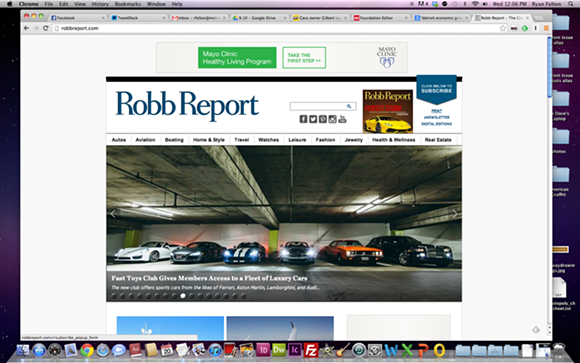The width and height of the screenshot is (580, 363).
Task: Open Robb Report's Pinterest icon
Action: pyautogui.click(x=323, y=119)
